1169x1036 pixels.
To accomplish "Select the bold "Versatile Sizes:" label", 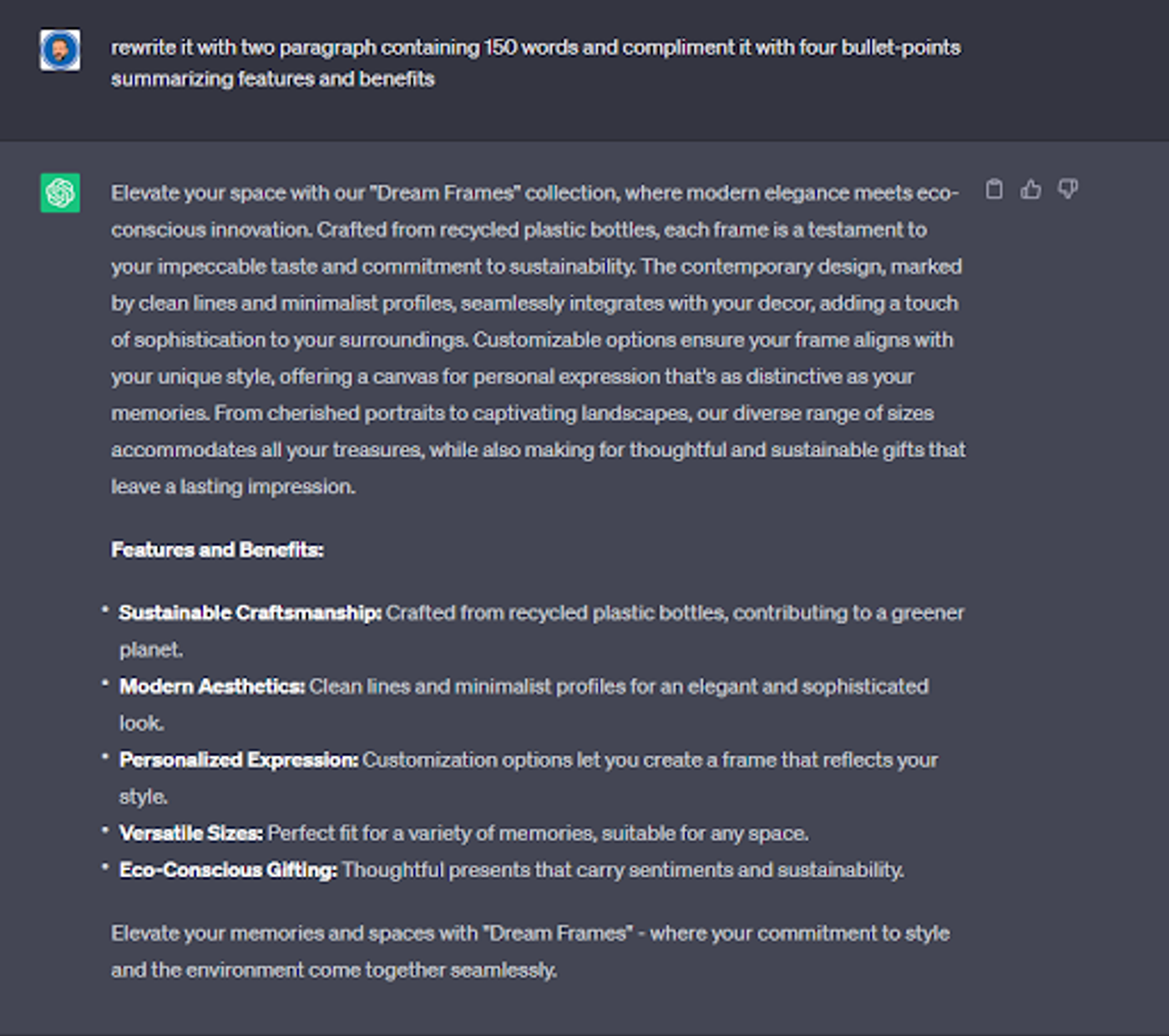I will click(x=191, y=833).
